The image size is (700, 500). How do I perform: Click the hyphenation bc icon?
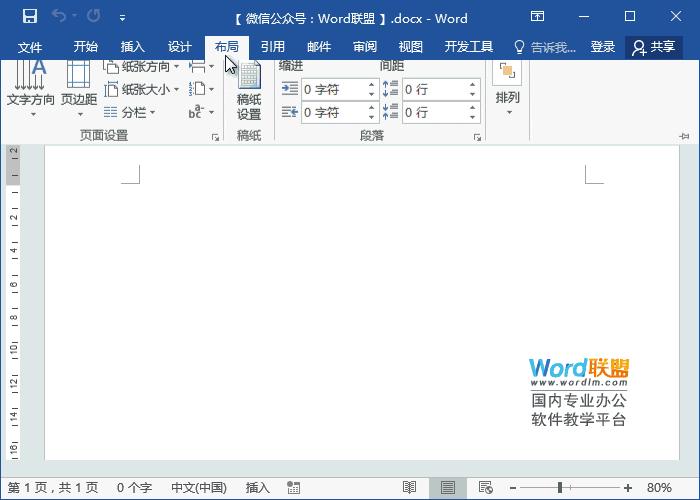201,112
